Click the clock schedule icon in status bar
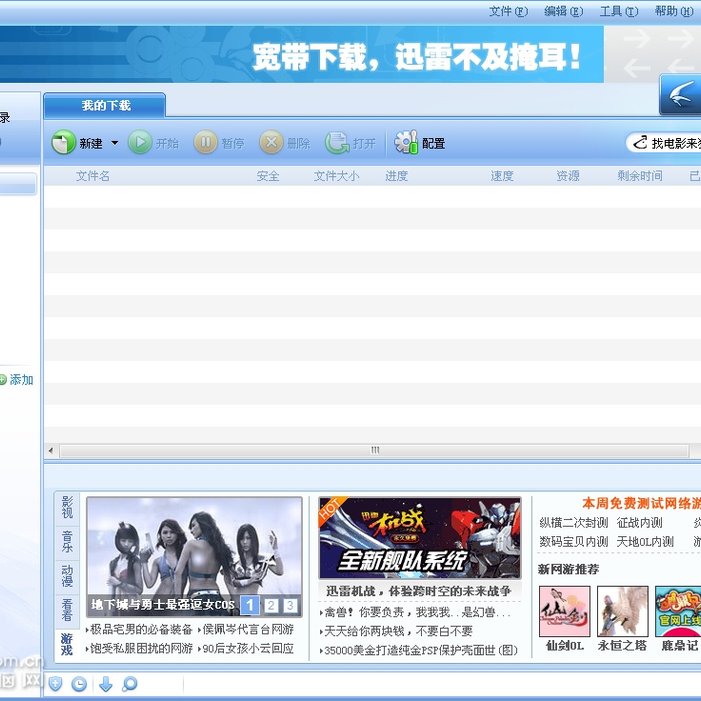Viewport: 701px width, 701px height. pyautogui.click(x=80, y=684)
